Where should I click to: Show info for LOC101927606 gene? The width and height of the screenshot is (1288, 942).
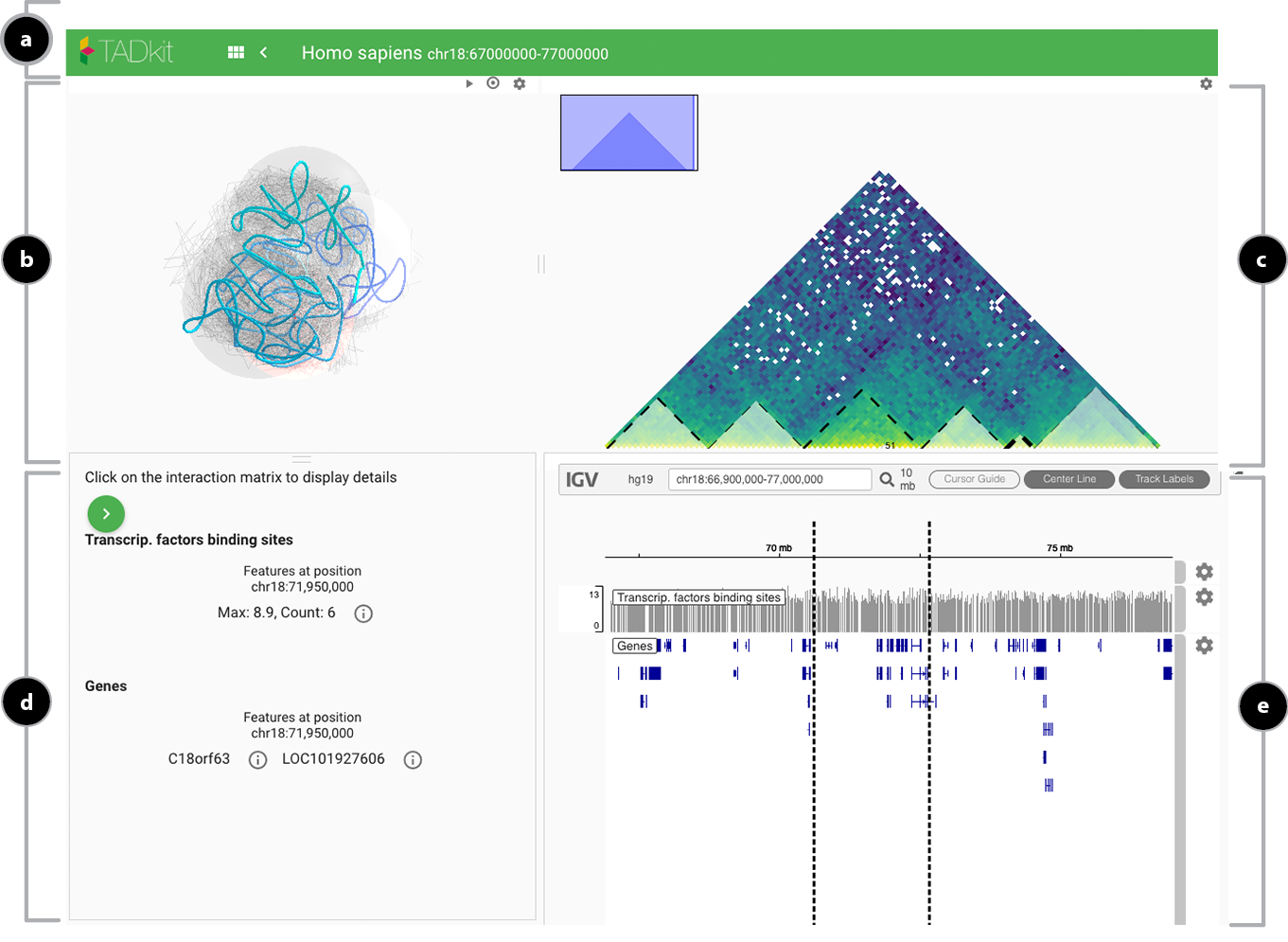pyautogui.click(x=413, y=760)
